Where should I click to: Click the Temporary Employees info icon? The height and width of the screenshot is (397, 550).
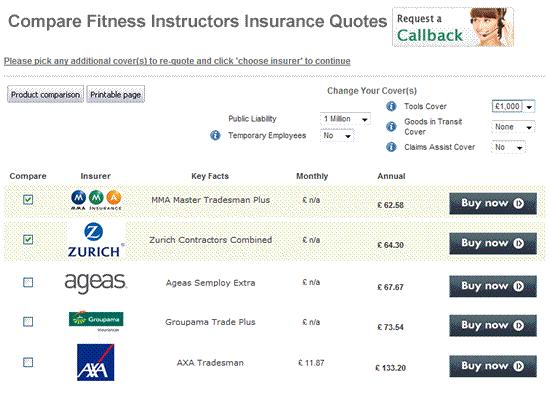pos(215,135)
